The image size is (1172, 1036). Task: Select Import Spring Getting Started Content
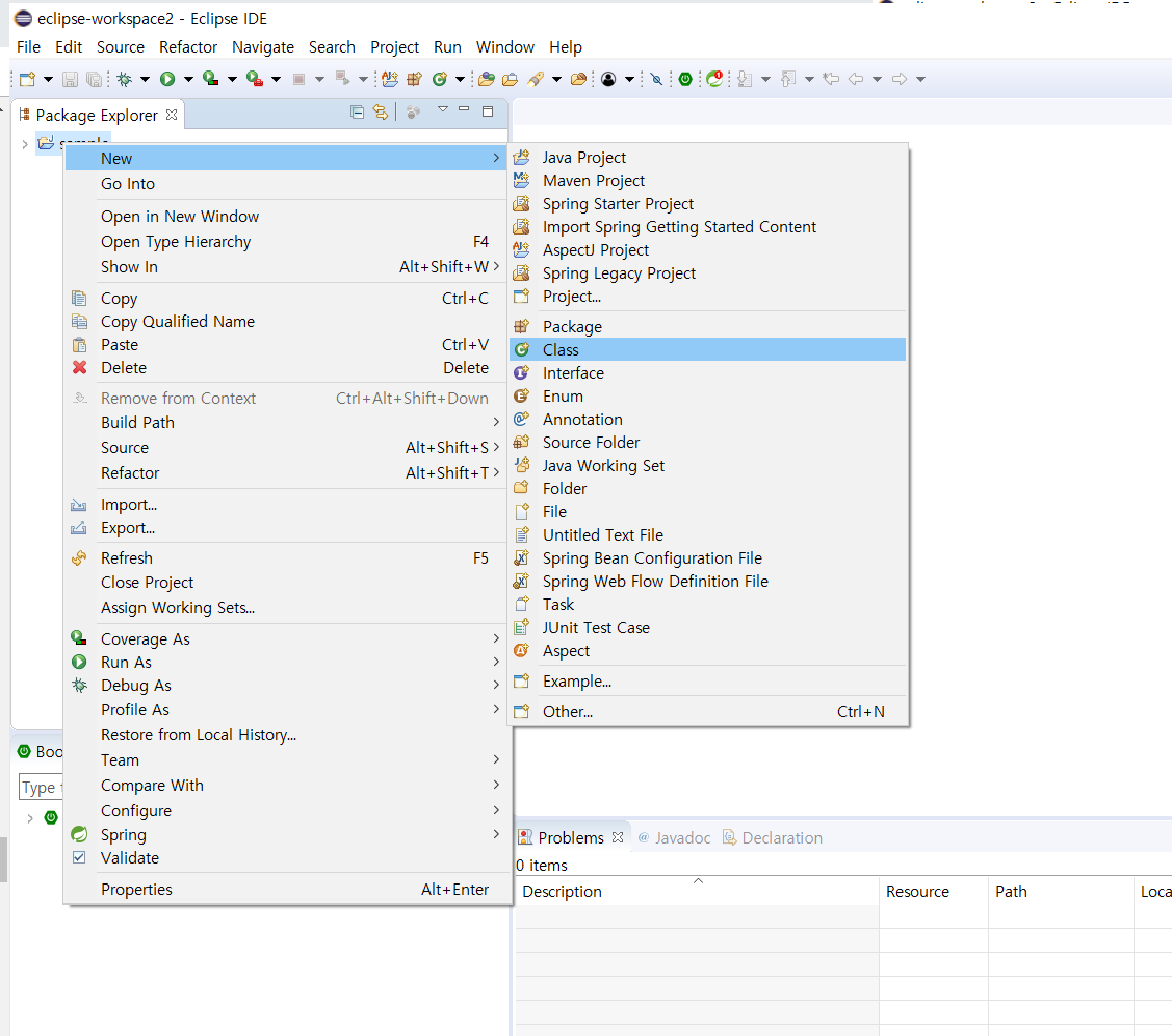tap(708, 227)
